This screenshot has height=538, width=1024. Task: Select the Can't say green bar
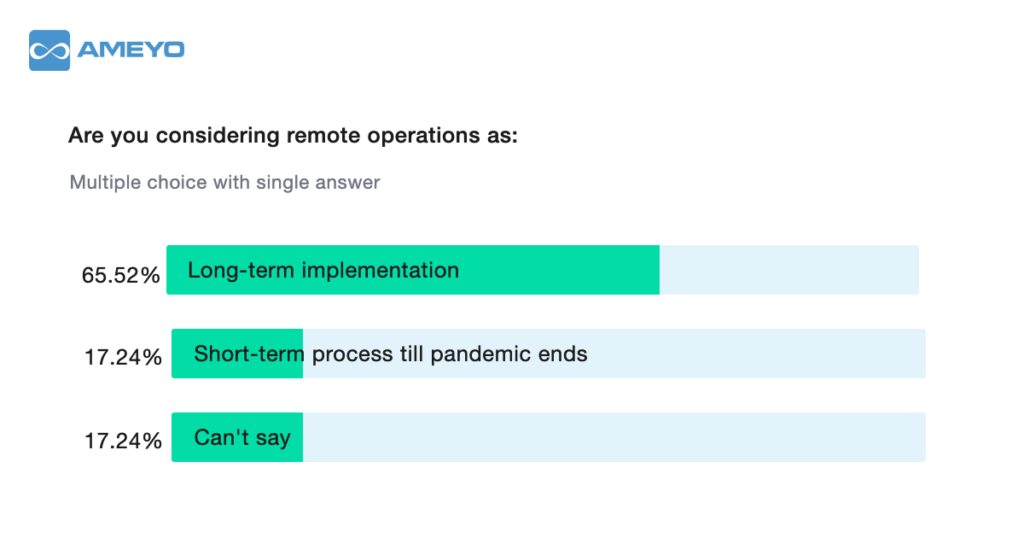tap(237, 437)
